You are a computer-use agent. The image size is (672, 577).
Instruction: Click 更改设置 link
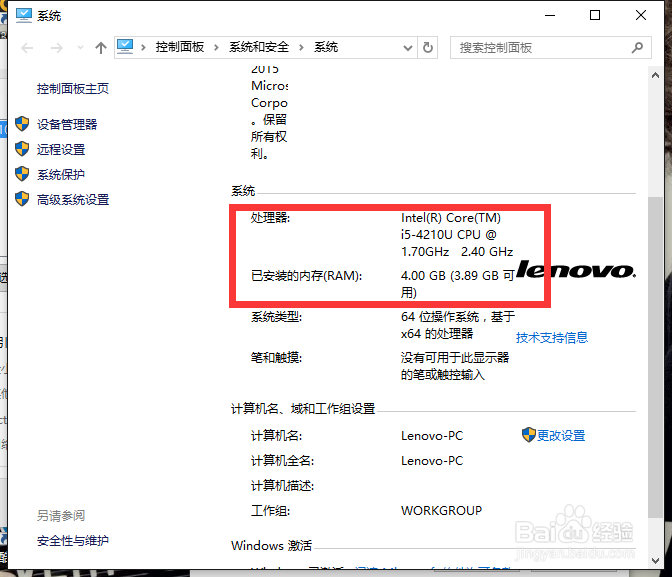pyautogui.click(x=561, y=436)
